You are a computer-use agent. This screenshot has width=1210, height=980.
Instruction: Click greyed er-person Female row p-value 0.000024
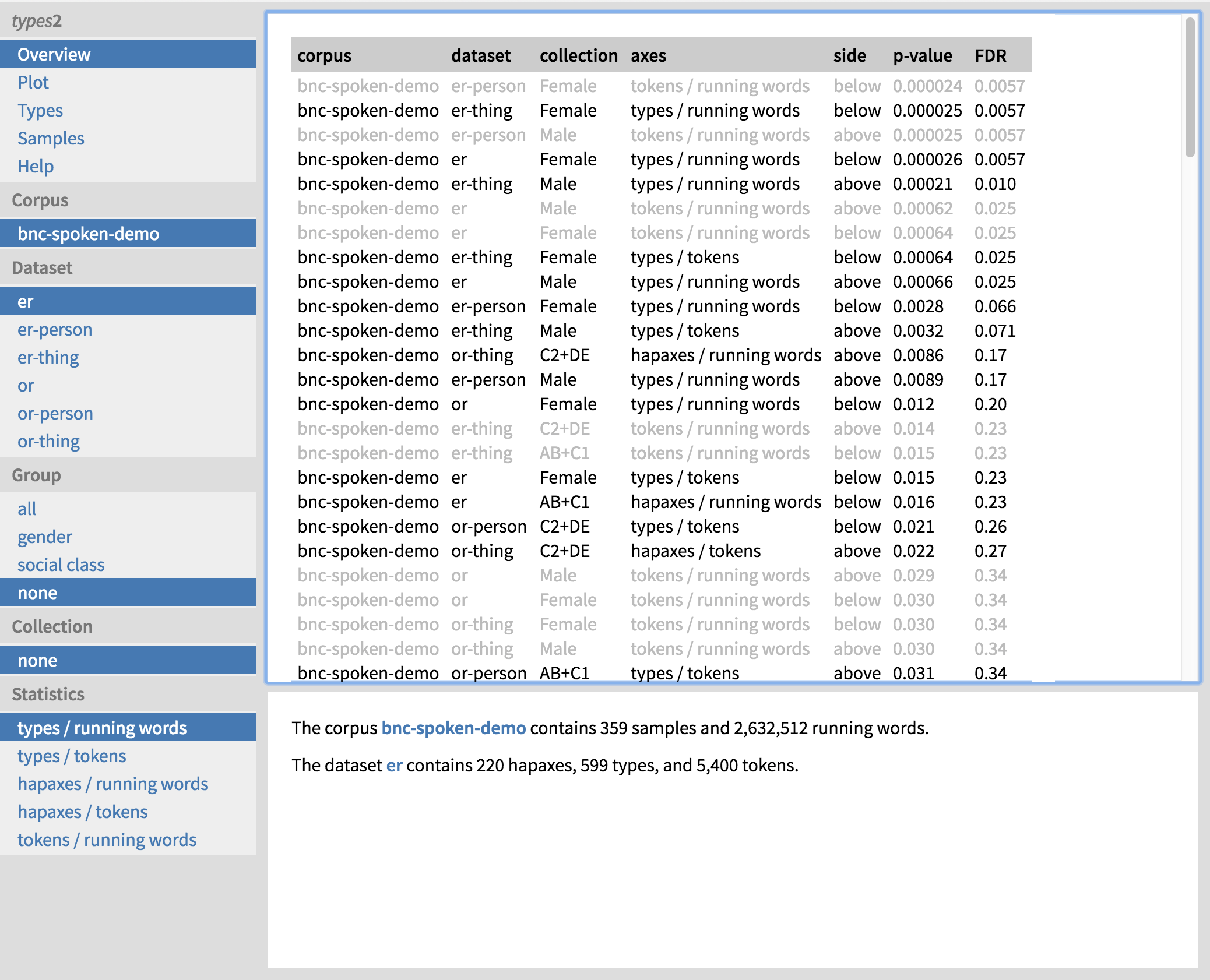click(927, 86)
